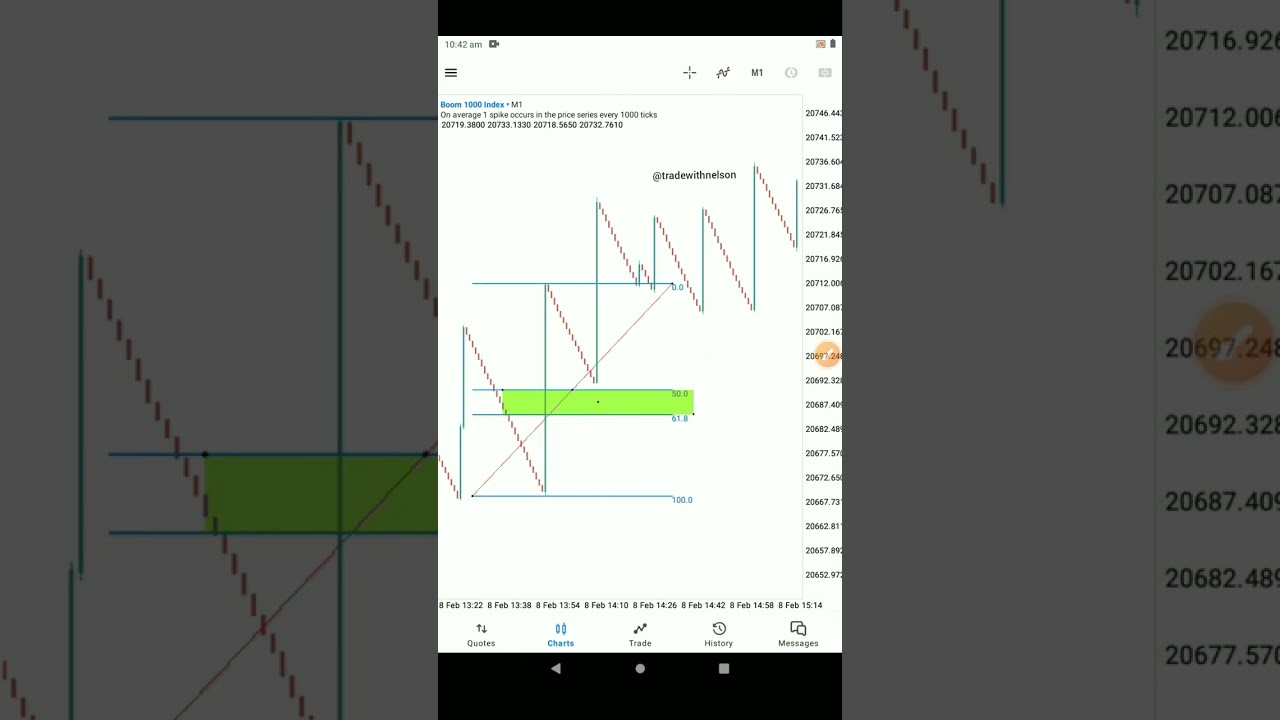This screenshot has height=720, width=1280.
Task: Switch to the Charts tab
Action: click(560, 635)
